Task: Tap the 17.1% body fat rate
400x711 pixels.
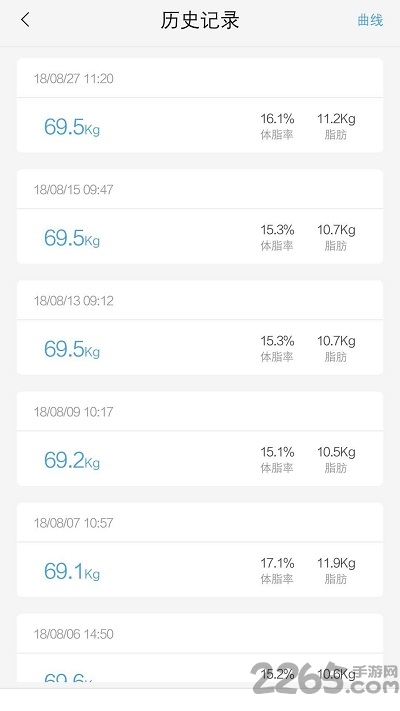Action: click(277, 570)
